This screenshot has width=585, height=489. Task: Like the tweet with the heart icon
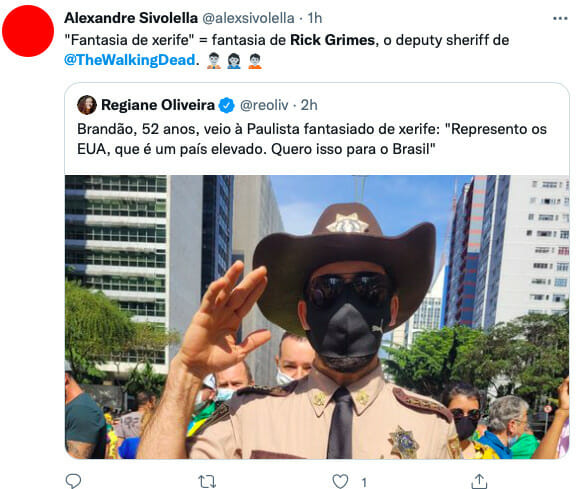340,481
